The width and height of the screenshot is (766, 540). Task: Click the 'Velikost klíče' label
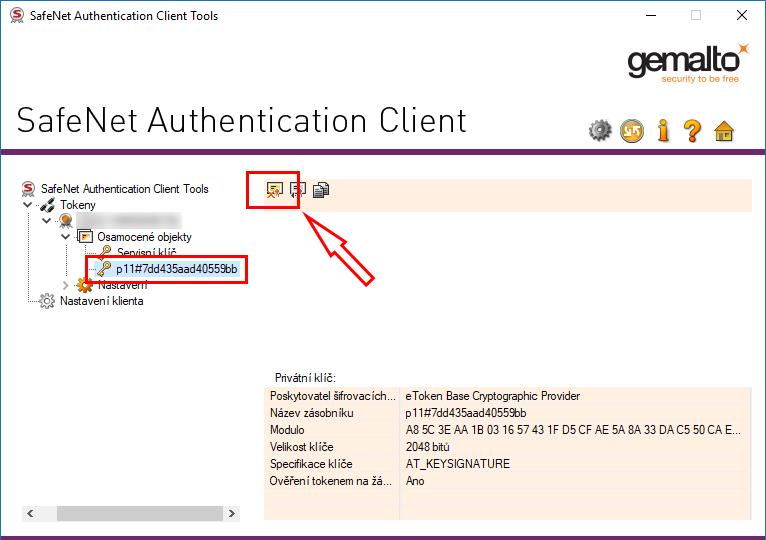(x=301, y=447)
